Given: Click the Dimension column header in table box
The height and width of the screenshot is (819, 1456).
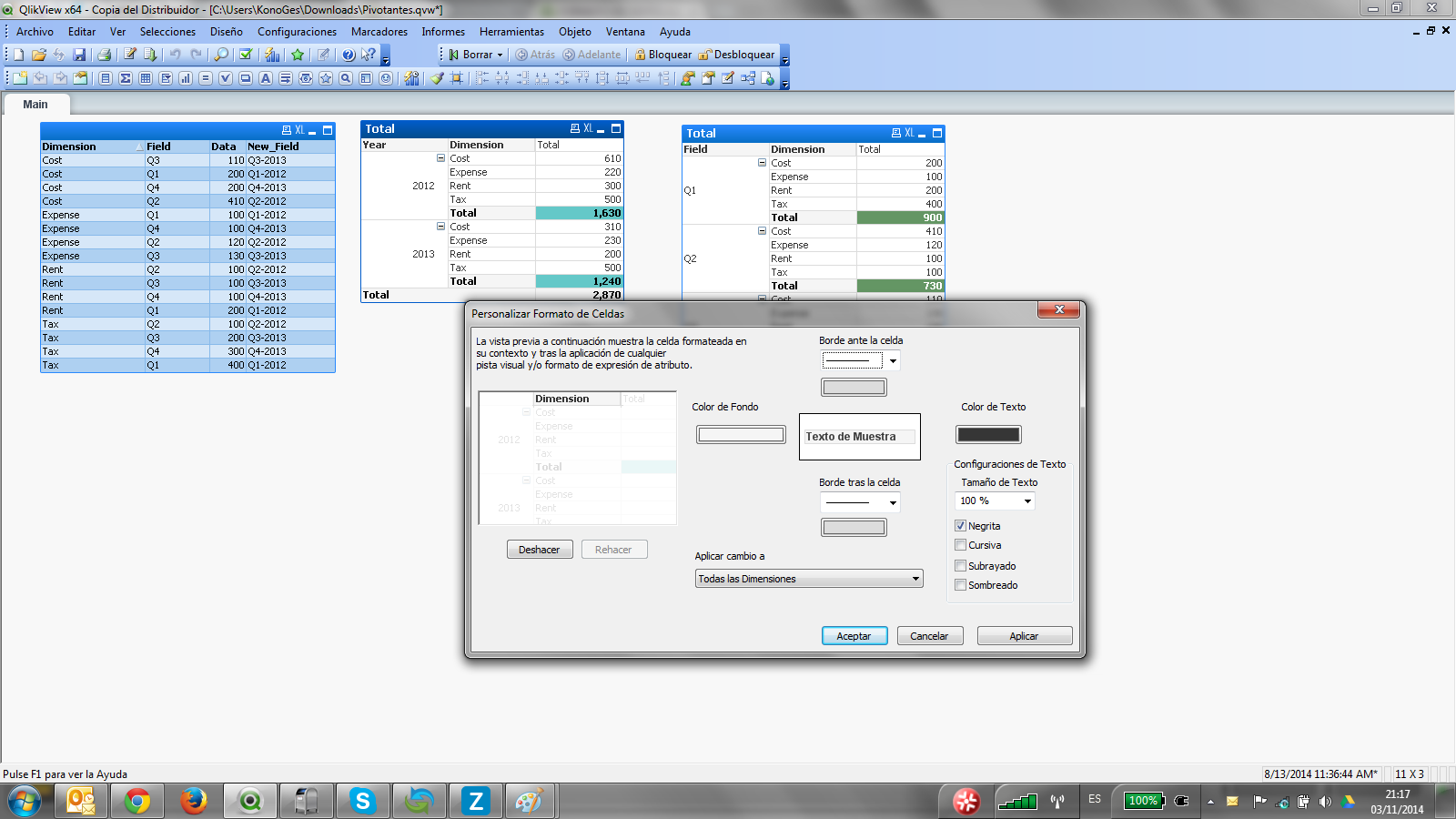Looking at the screenshot, I should pos(93,147).
